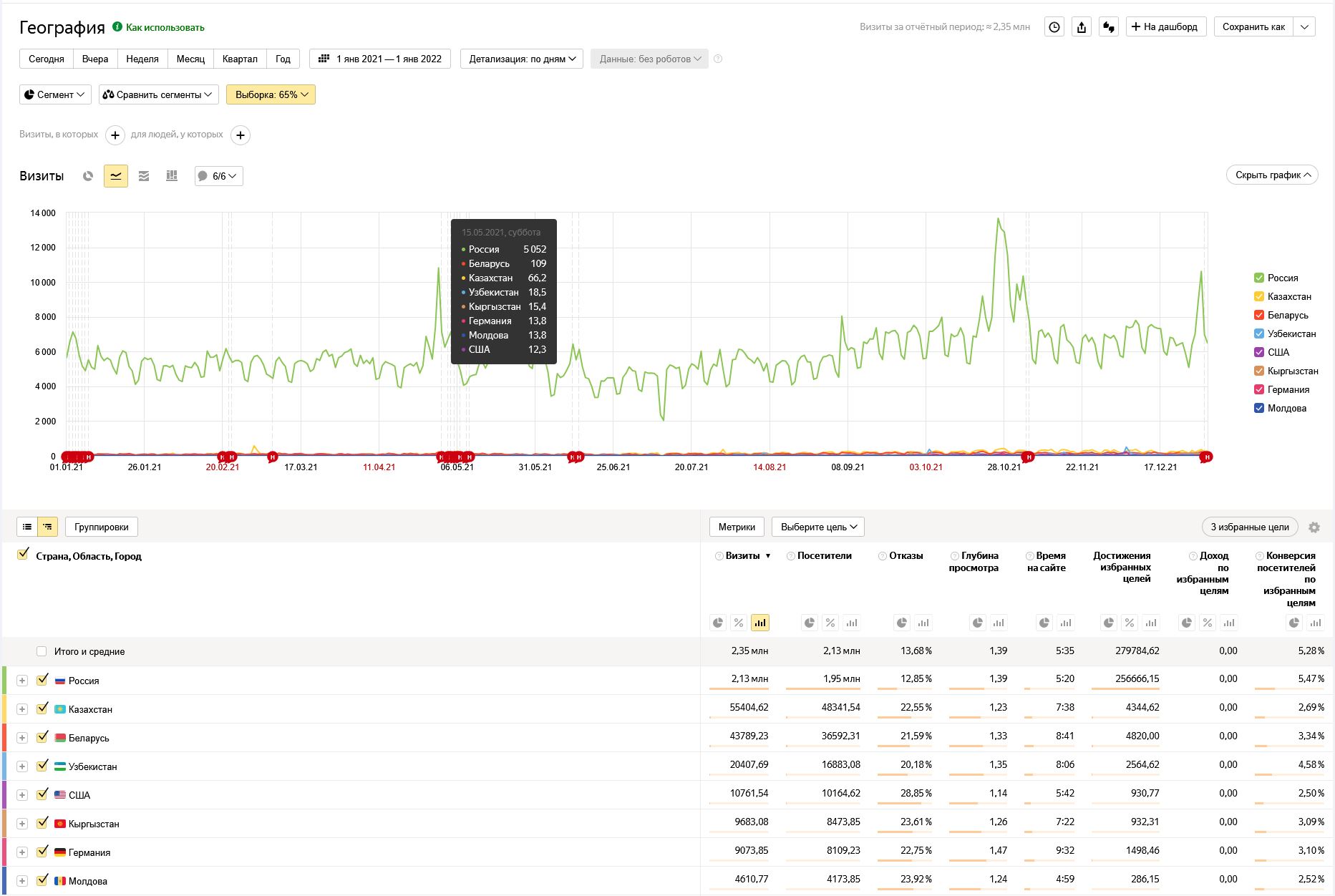
Task: Select tree table view icon
Action: pos(47,527)
